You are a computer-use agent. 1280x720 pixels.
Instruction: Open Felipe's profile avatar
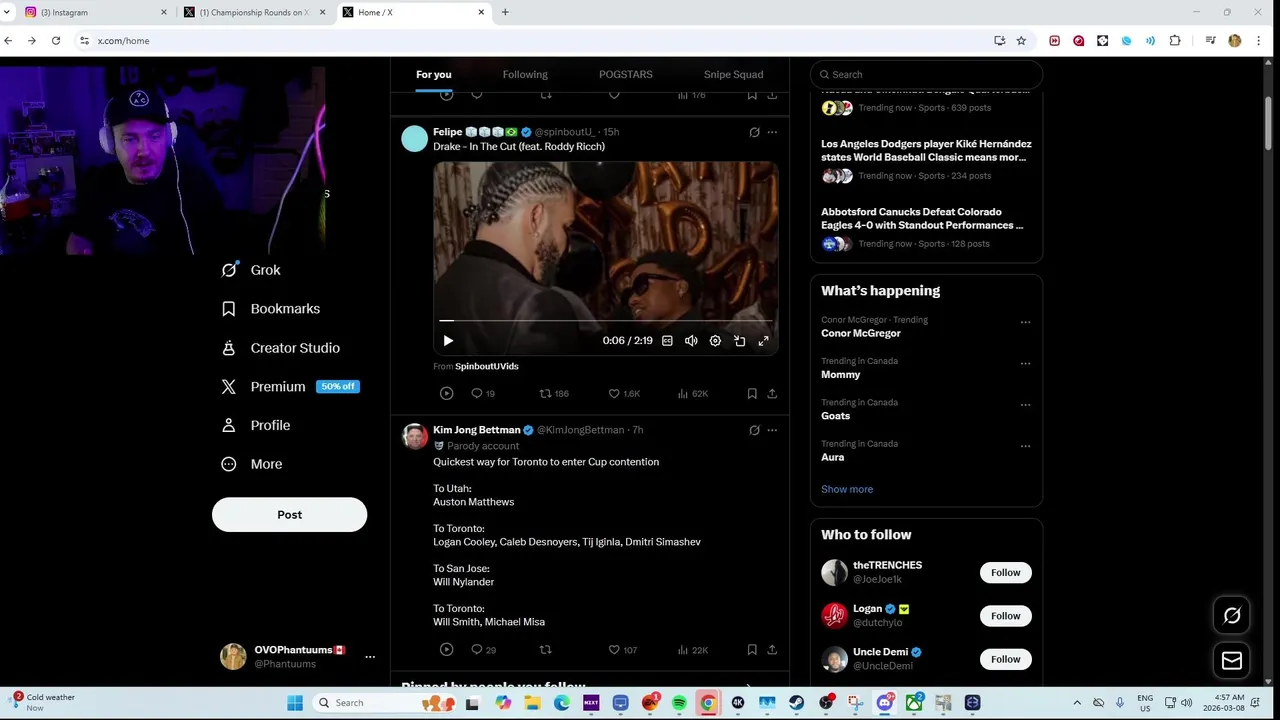click(414, 138)
